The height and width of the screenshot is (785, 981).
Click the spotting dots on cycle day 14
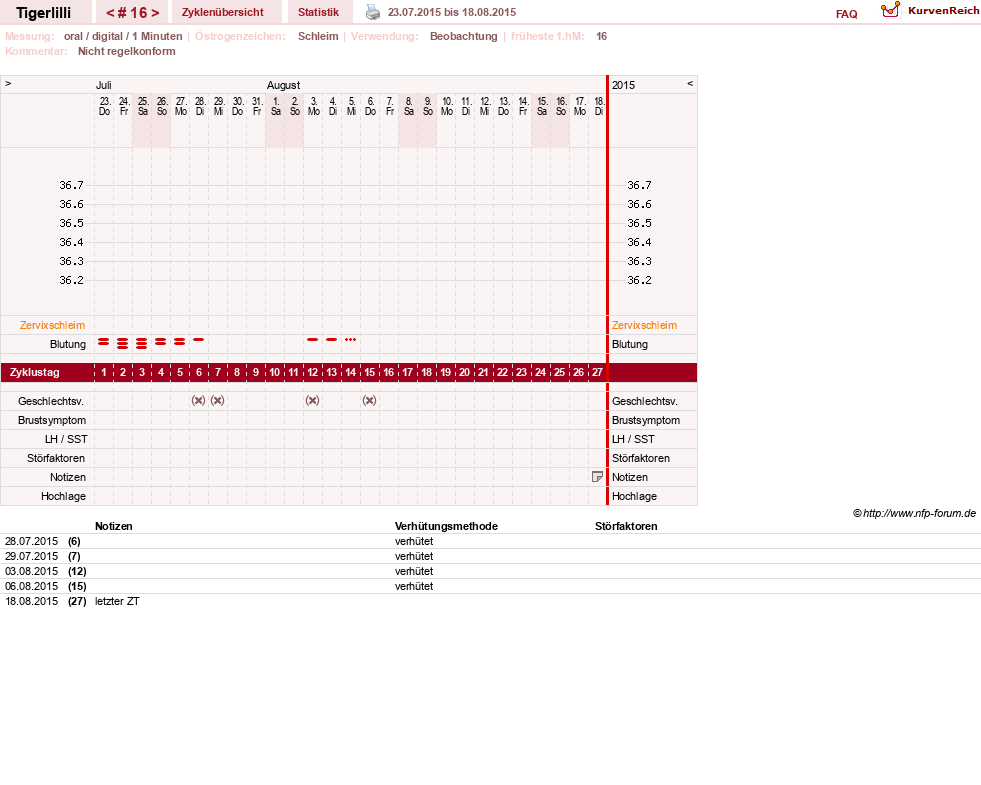350,340
